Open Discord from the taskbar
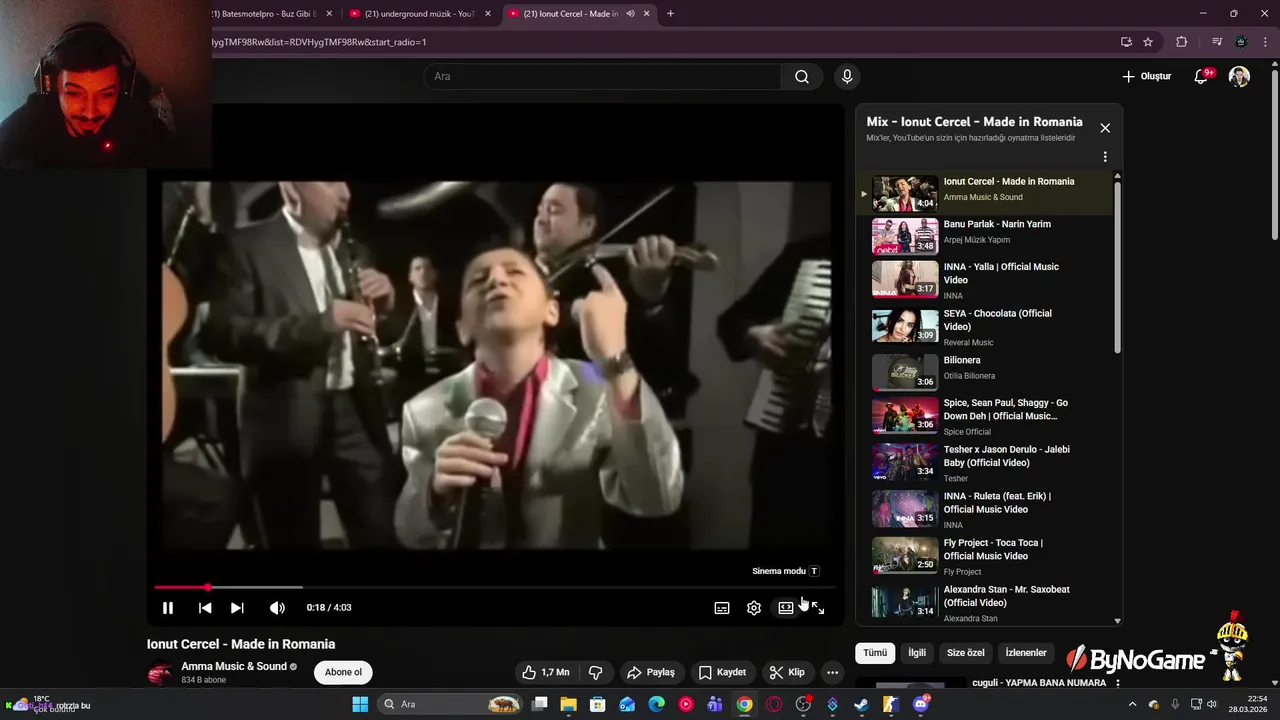1280x720 pixels. (921, 705)
